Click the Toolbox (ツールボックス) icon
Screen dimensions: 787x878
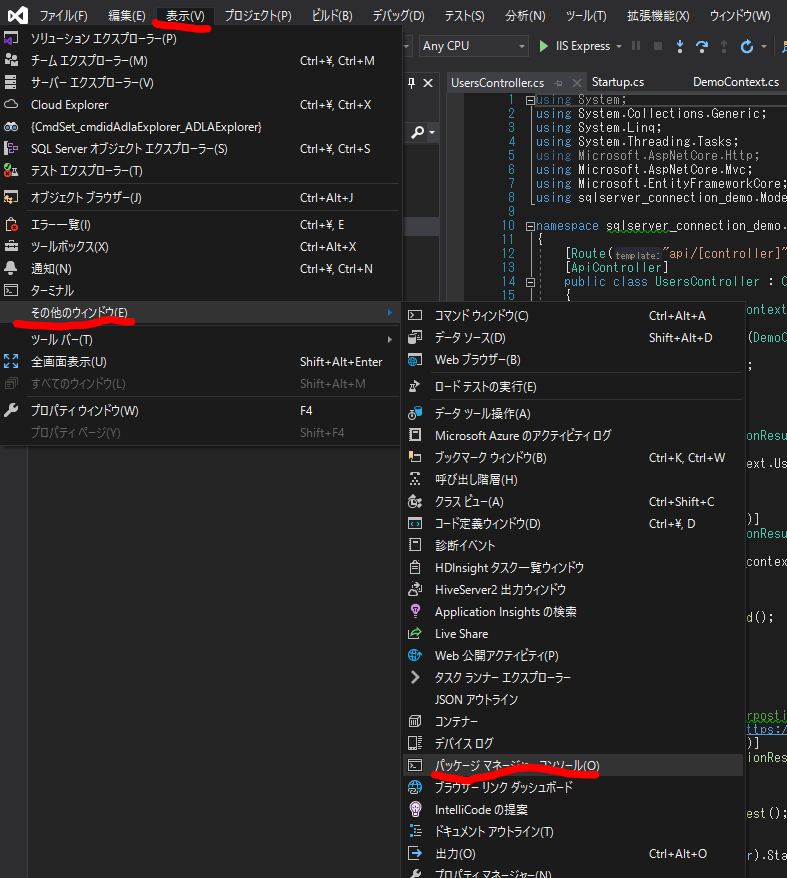pyautogui.click(x=11, y=246)
